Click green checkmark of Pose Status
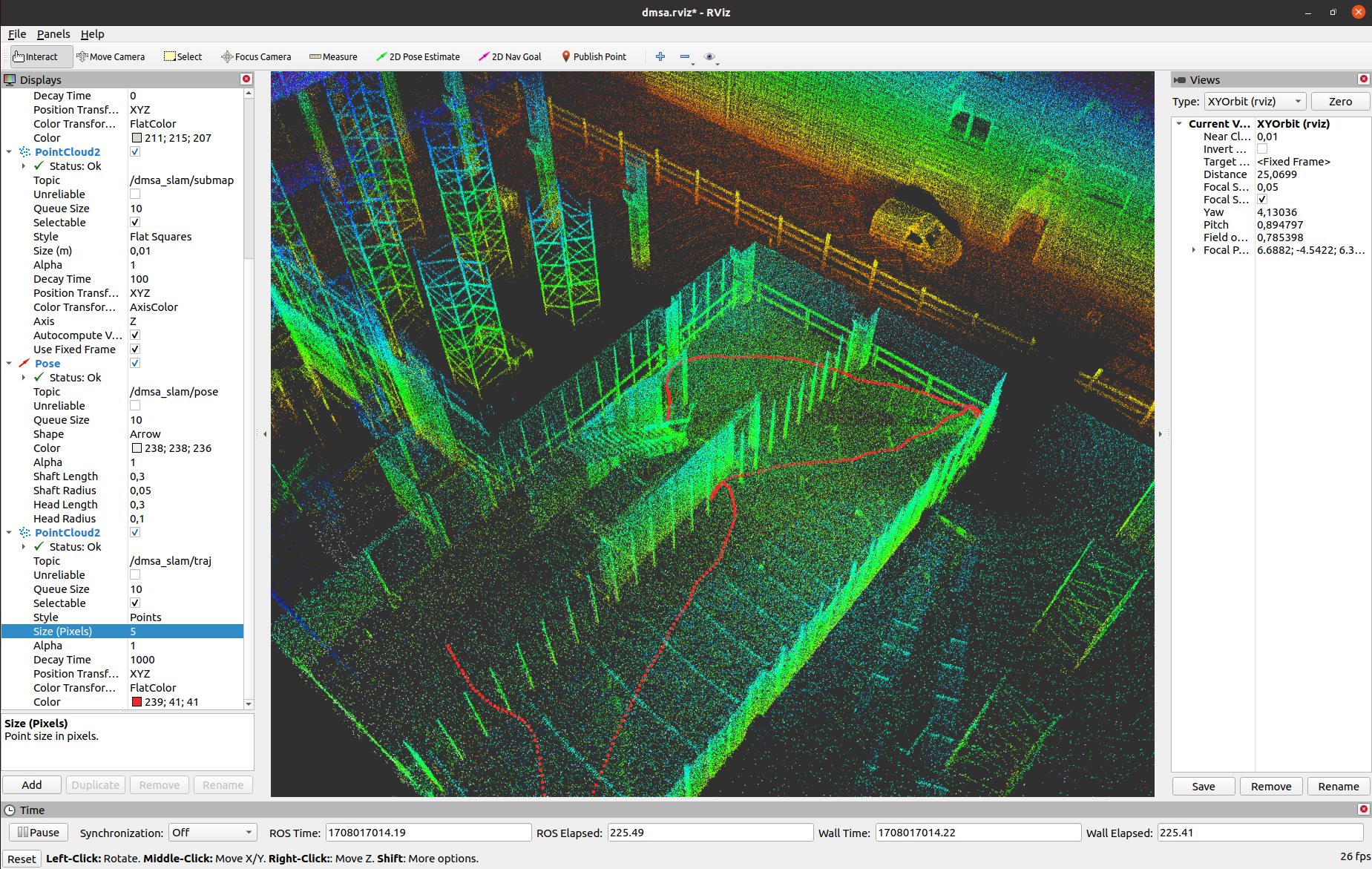 point(39,378)
